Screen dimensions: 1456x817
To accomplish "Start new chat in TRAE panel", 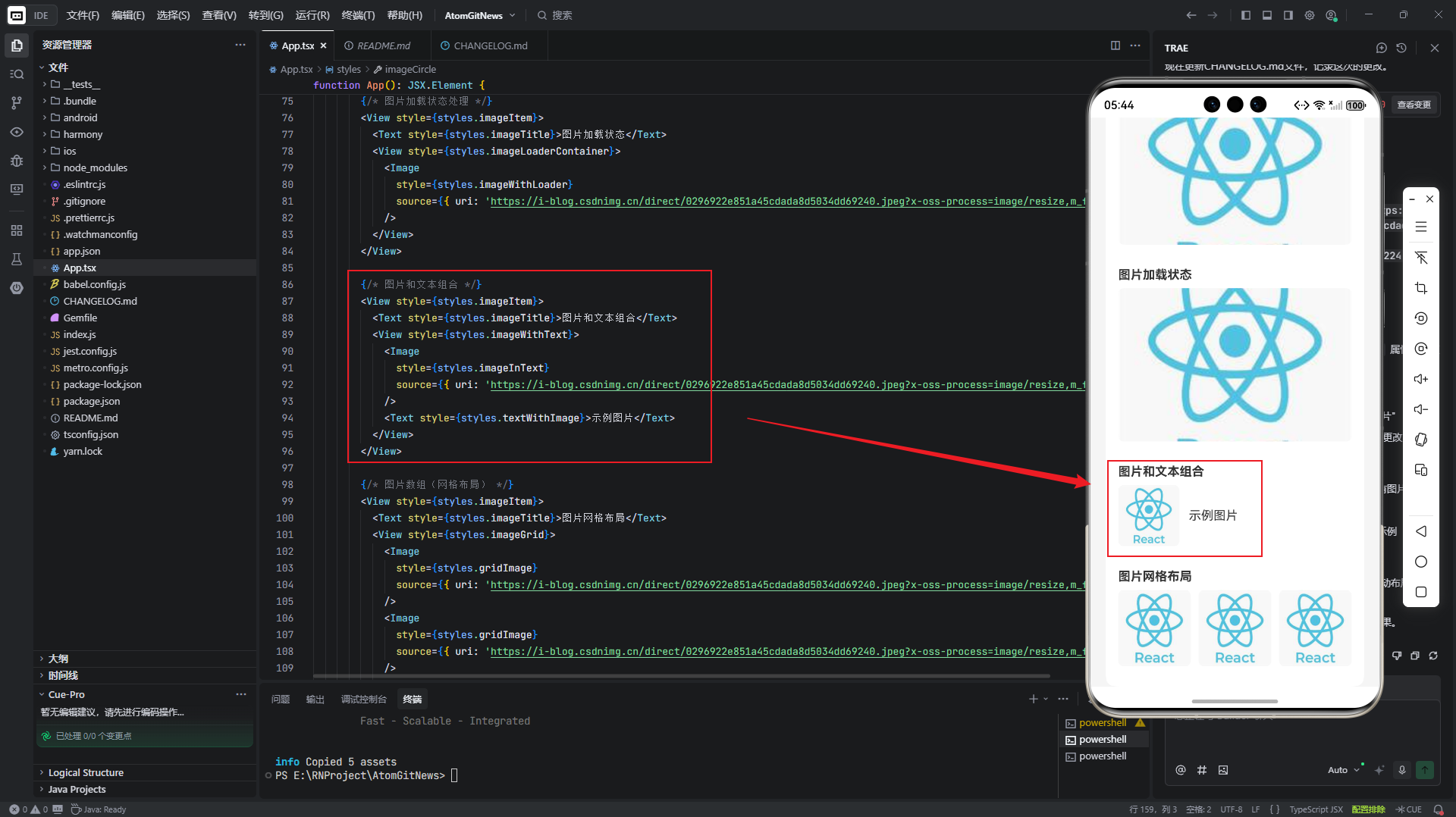I will pyautogui.click(x=1381, y=48).
